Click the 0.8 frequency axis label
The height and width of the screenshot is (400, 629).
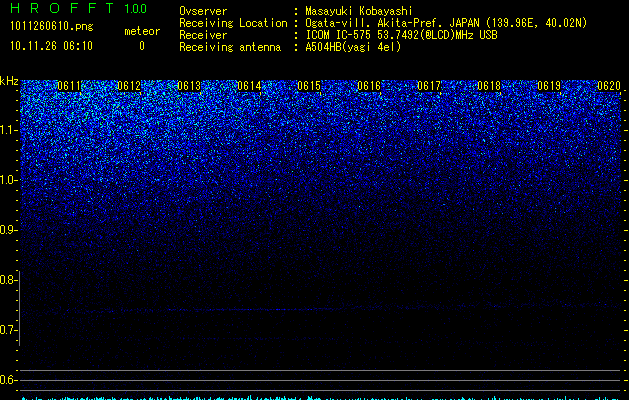point(7,280)
